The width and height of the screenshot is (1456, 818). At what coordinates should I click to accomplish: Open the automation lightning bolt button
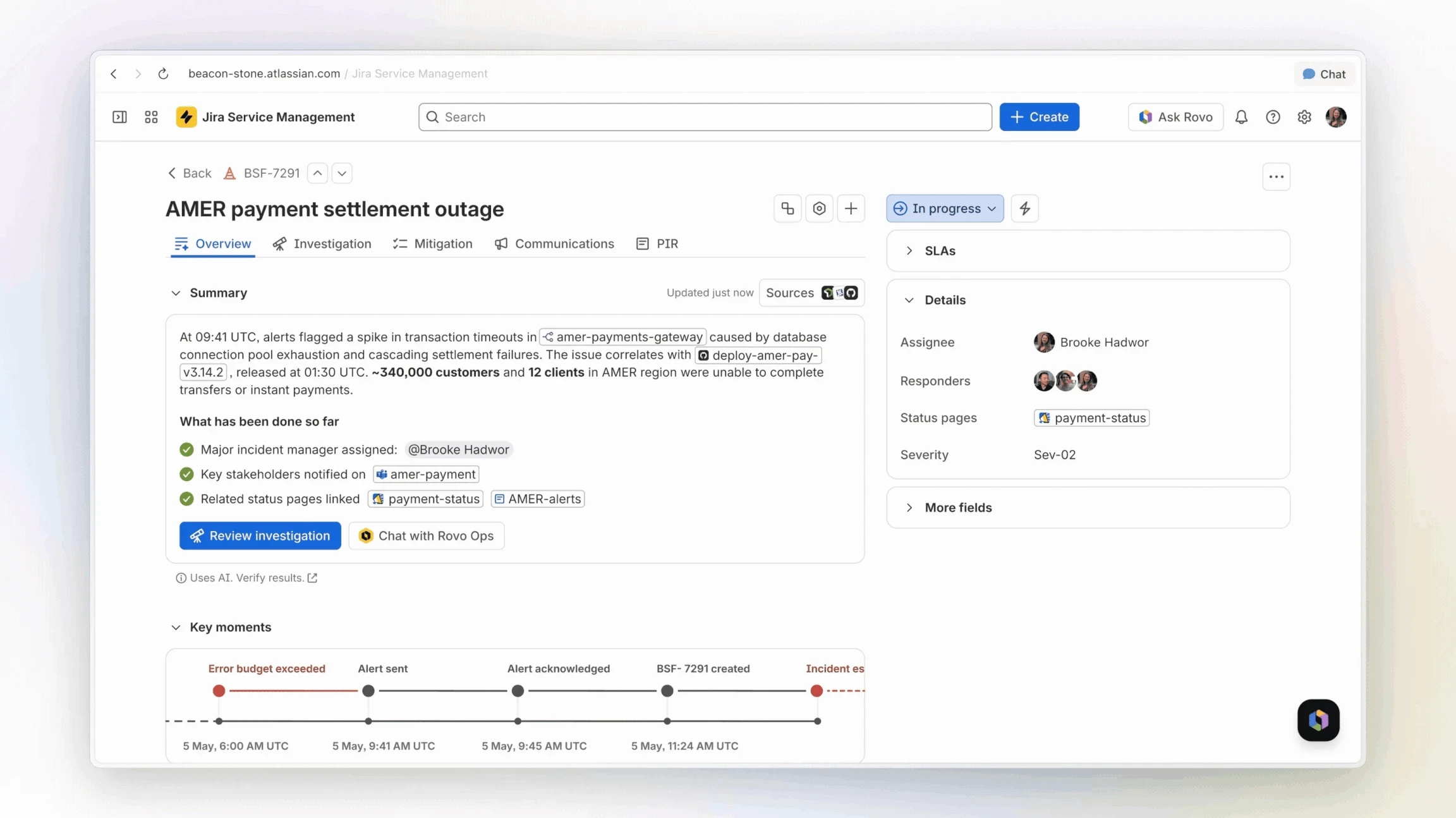pyautogui.click(x=1025, y=209)
